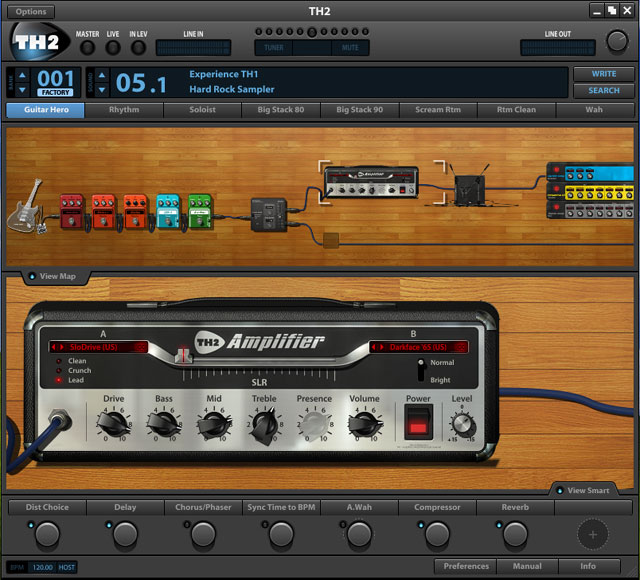Select the first dark red pedal
640x580 pixels.
click(71, 211)
